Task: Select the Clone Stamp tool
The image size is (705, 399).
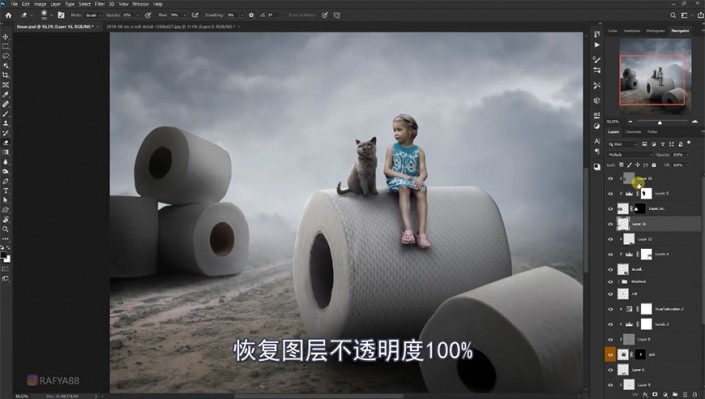Action: pyautogui.click(x=5, y=123)
